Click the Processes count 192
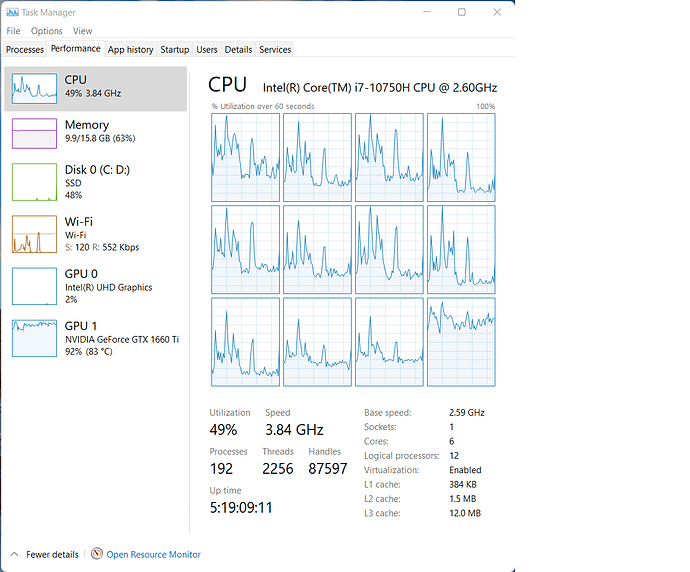The width and height of the screenshot is (690, 572). tap(221, 469)
